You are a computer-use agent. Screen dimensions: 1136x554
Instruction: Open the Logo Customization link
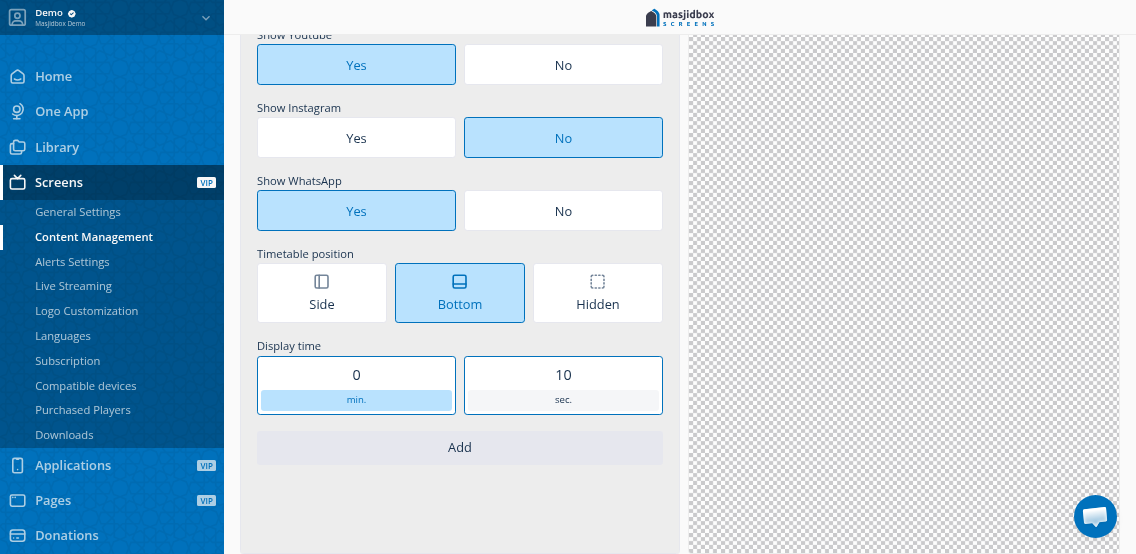coord(86,311)
